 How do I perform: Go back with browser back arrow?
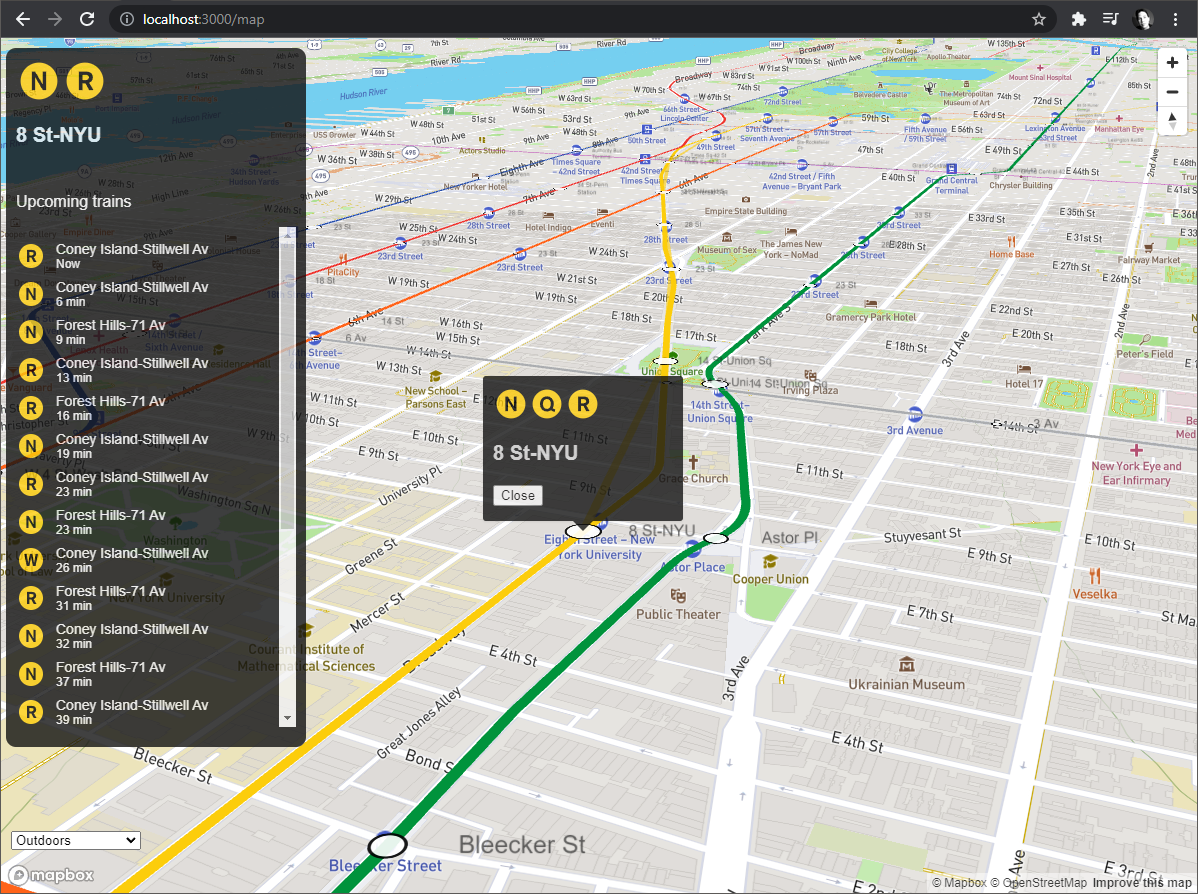pos(23,19)
